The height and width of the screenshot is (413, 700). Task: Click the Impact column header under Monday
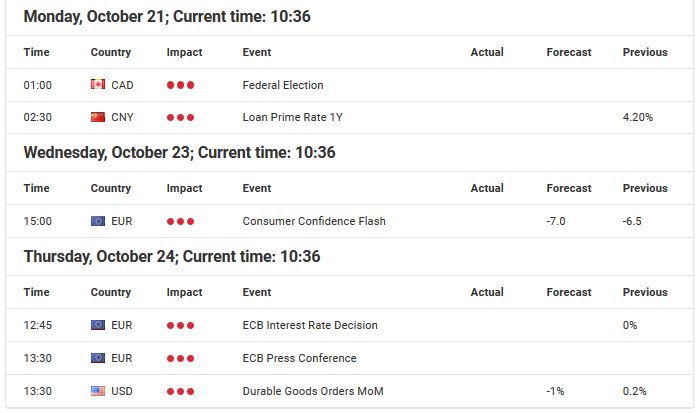184,52
